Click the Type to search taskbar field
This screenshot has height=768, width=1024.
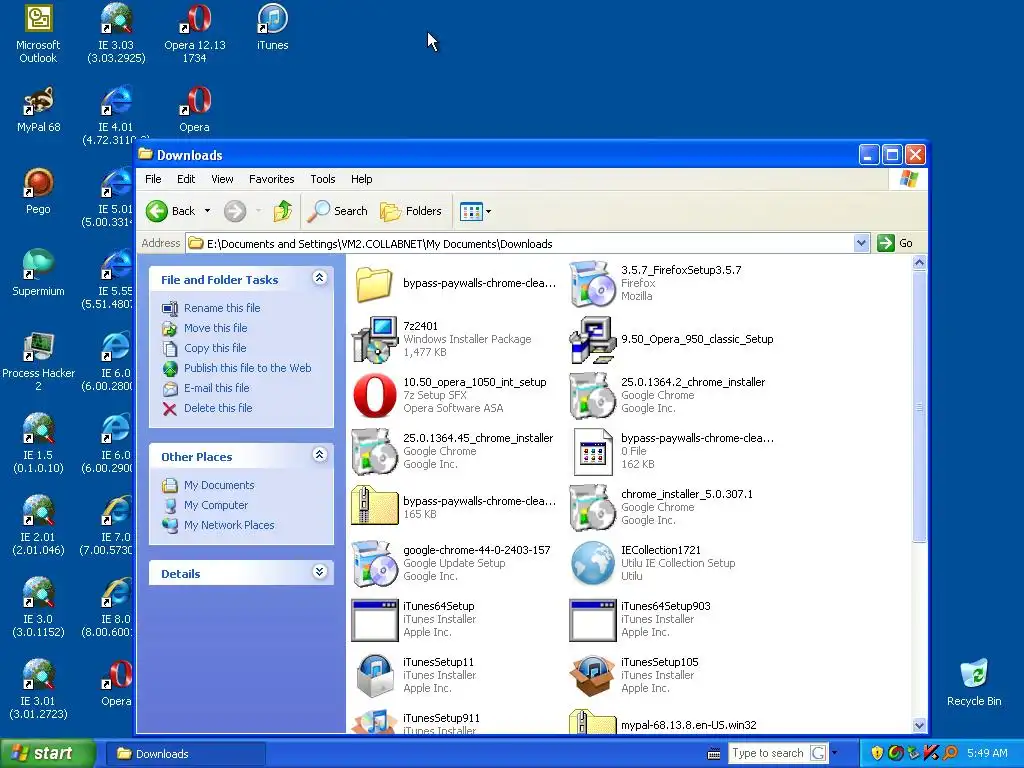click(x=768, y=753)
